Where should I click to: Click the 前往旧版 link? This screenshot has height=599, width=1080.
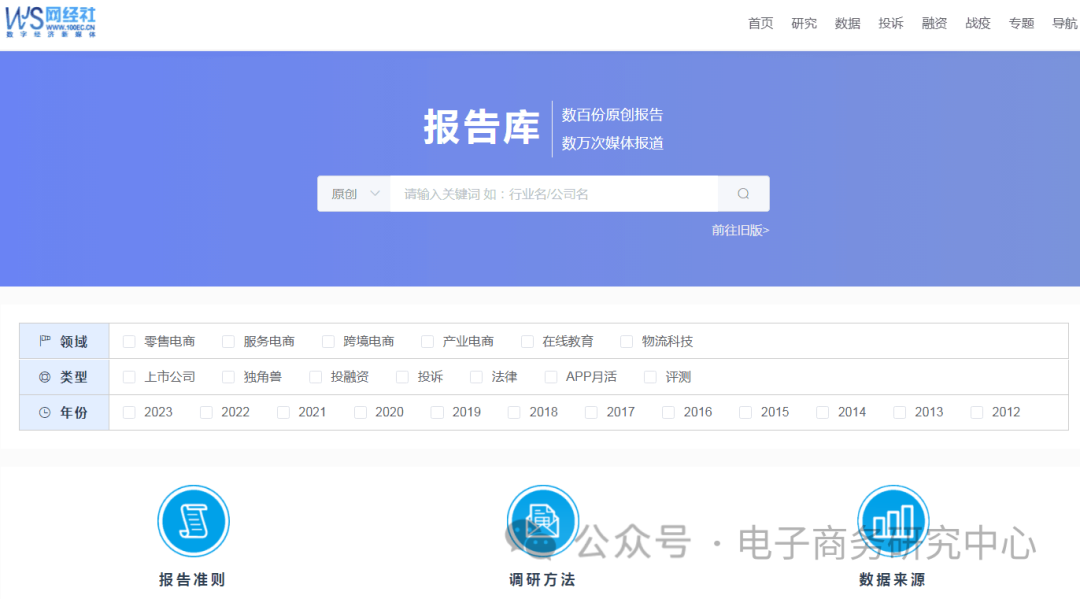[x=738, y=230]
